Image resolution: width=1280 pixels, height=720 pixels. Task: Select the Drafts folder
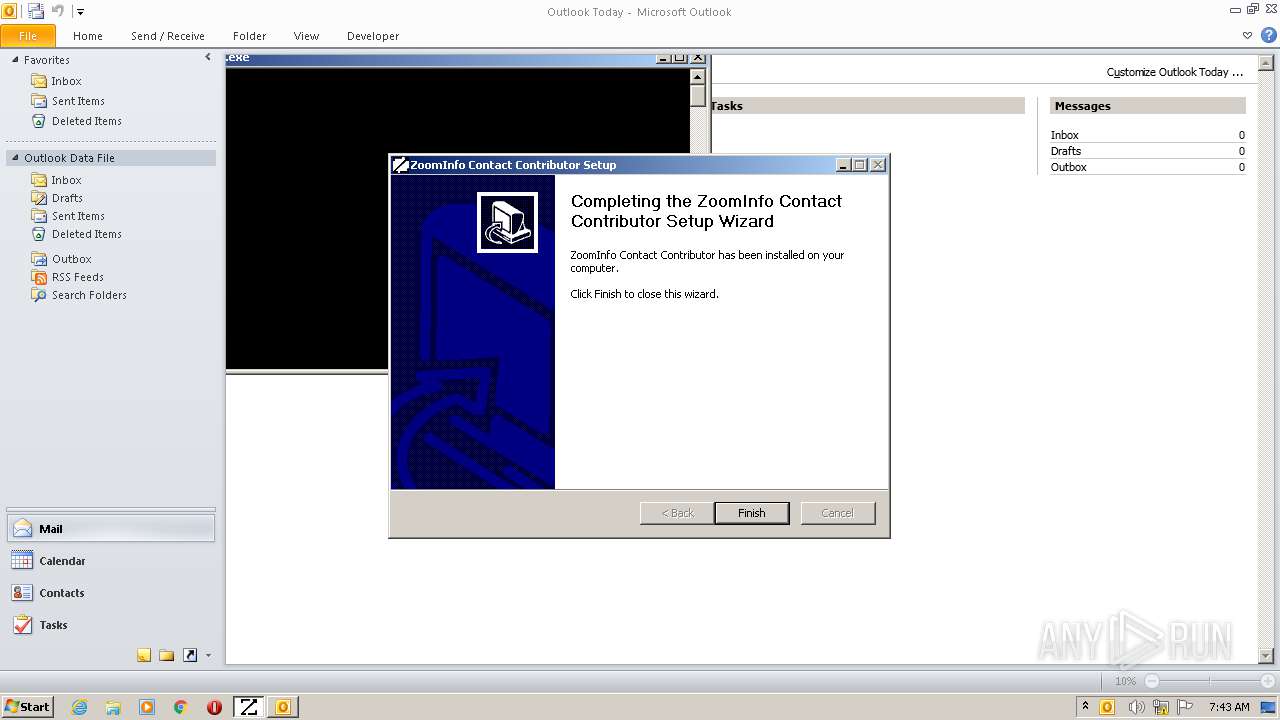pyautogui.click(x=67, y=198)
